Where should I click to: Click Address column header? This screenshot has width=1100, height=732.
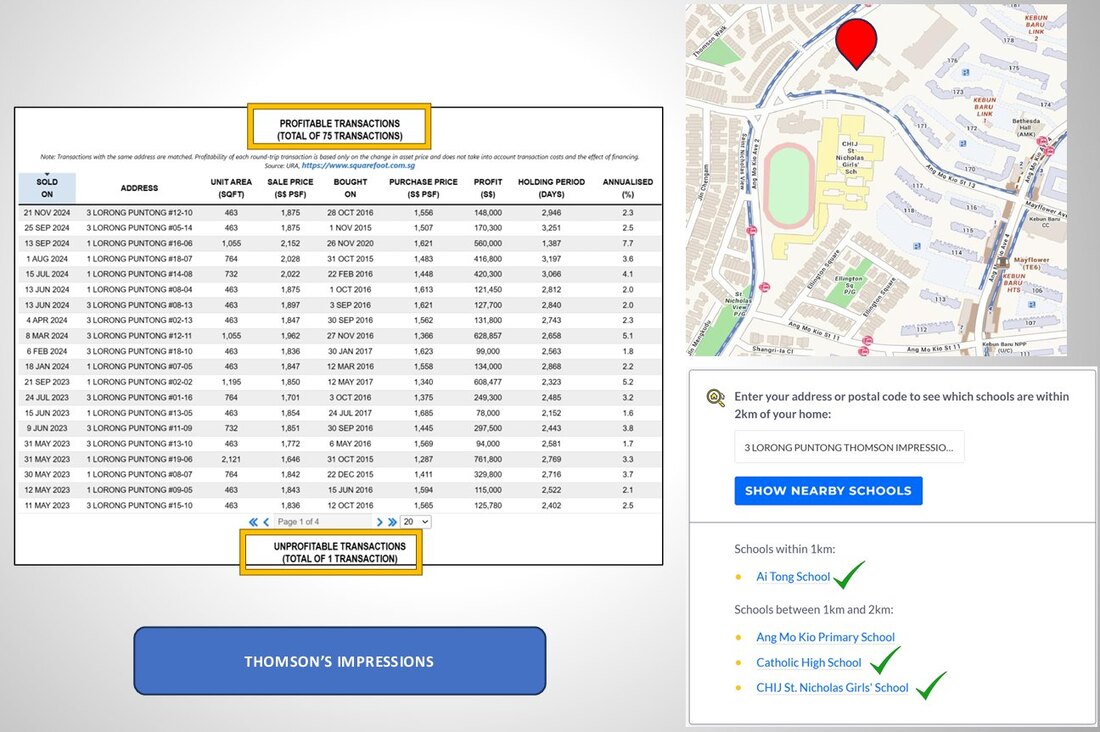[x=139, y=188]
